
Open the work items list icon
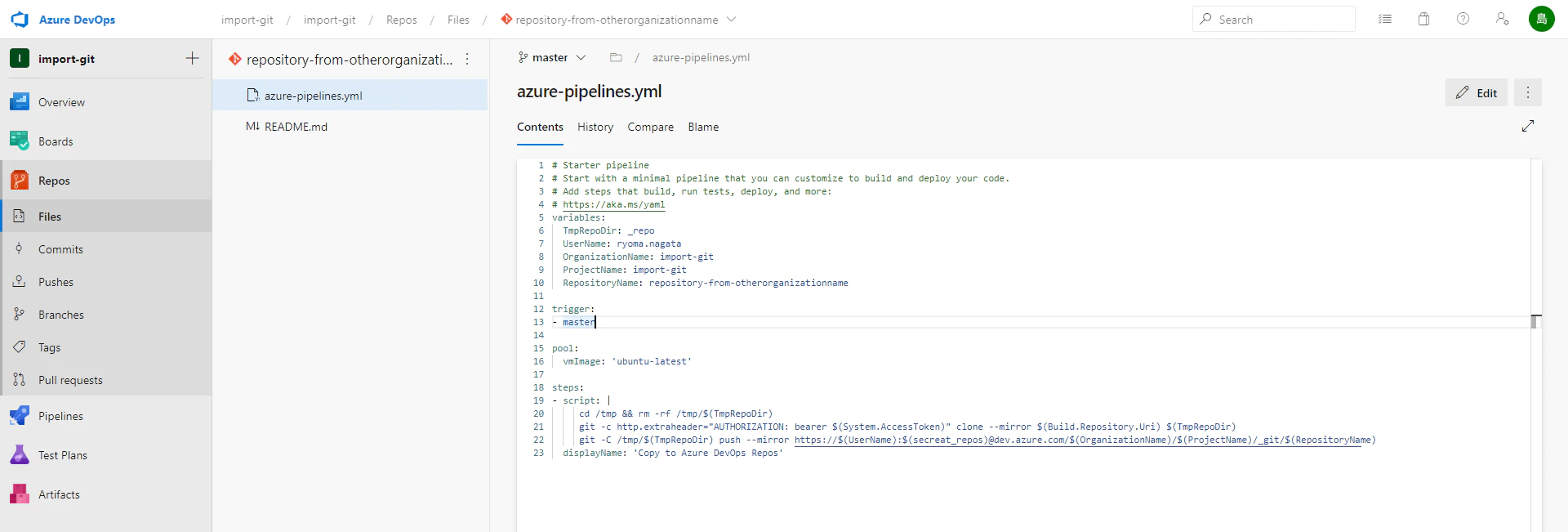[1385, 19]
